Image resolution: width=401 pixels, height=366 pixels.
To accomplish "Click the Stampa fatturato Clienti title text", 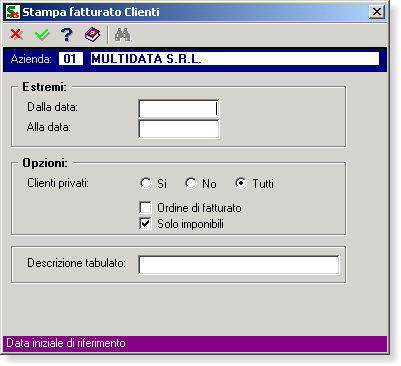I will [x=91, y=12].
